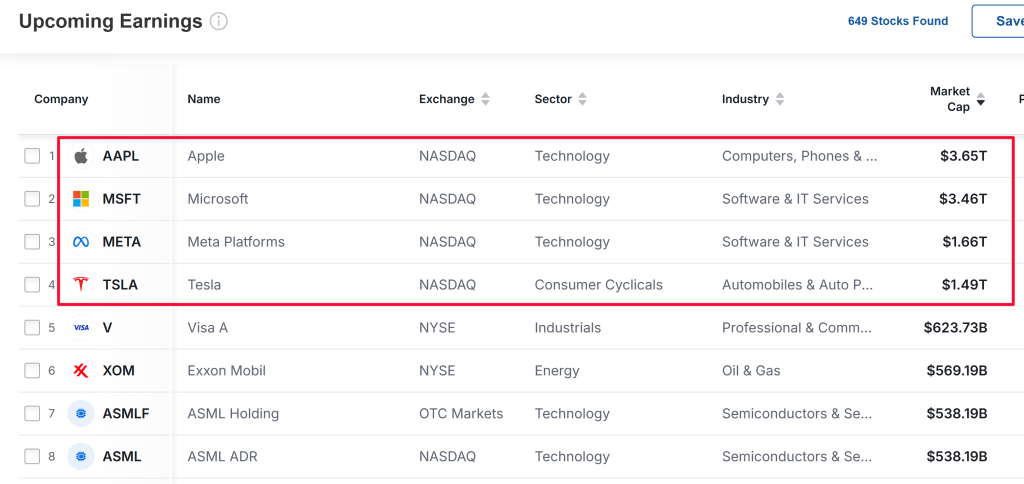
Task: Sort by the Exchange column arrows
Action: (485, 99)
